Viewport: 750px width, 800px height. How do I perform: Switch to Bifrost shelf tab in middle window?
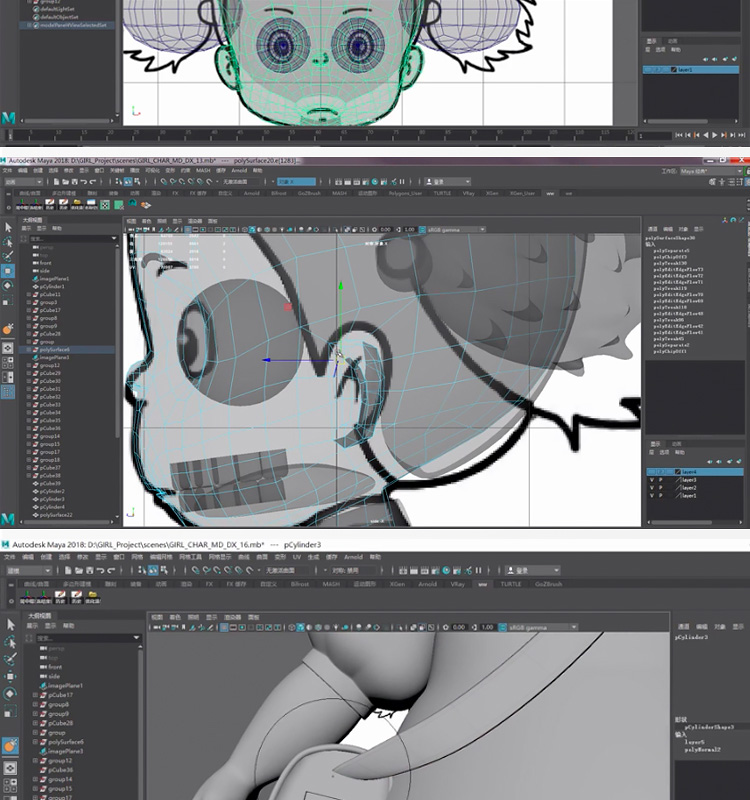(279, 193)
